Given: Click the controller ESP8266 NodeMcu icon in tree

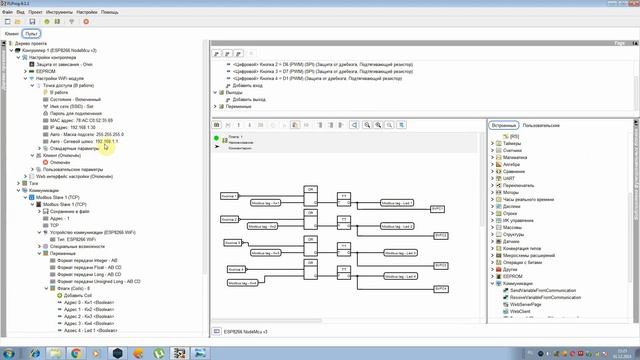Looking at the screenshot, I should tap(18, 51).
